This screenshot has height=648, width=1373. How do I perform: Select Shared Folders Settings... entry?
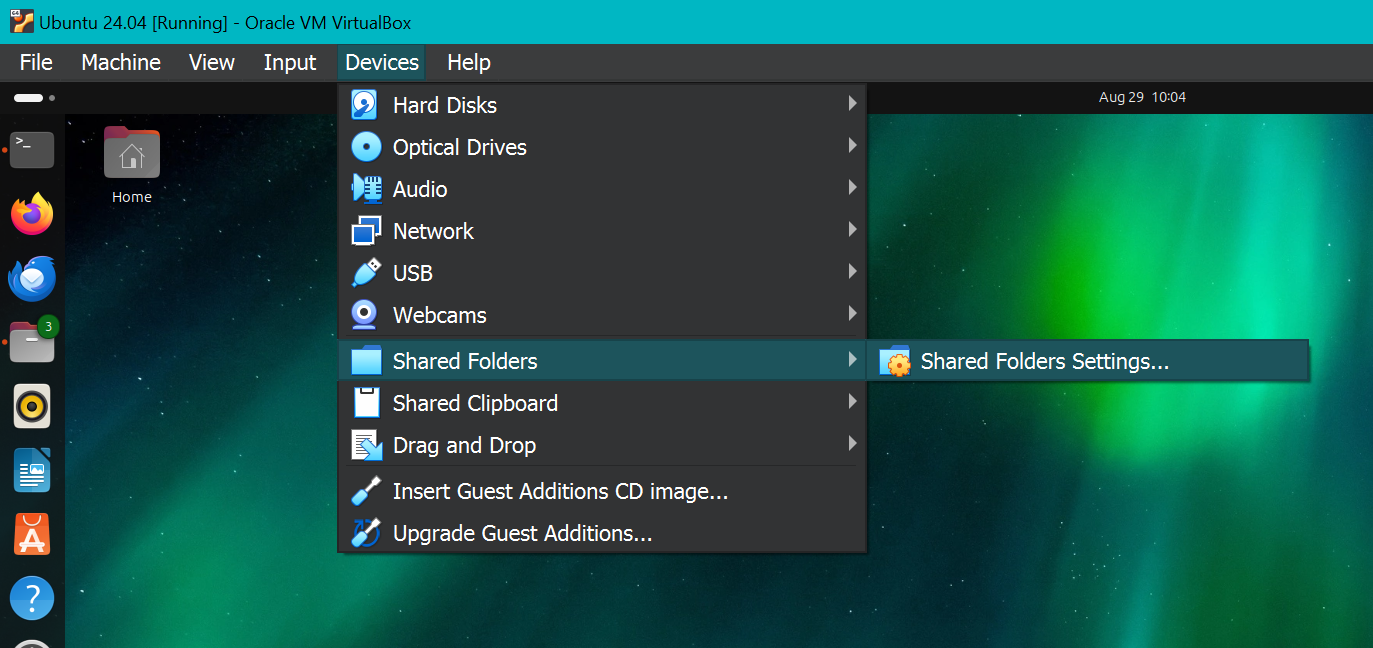point(1044,361)
